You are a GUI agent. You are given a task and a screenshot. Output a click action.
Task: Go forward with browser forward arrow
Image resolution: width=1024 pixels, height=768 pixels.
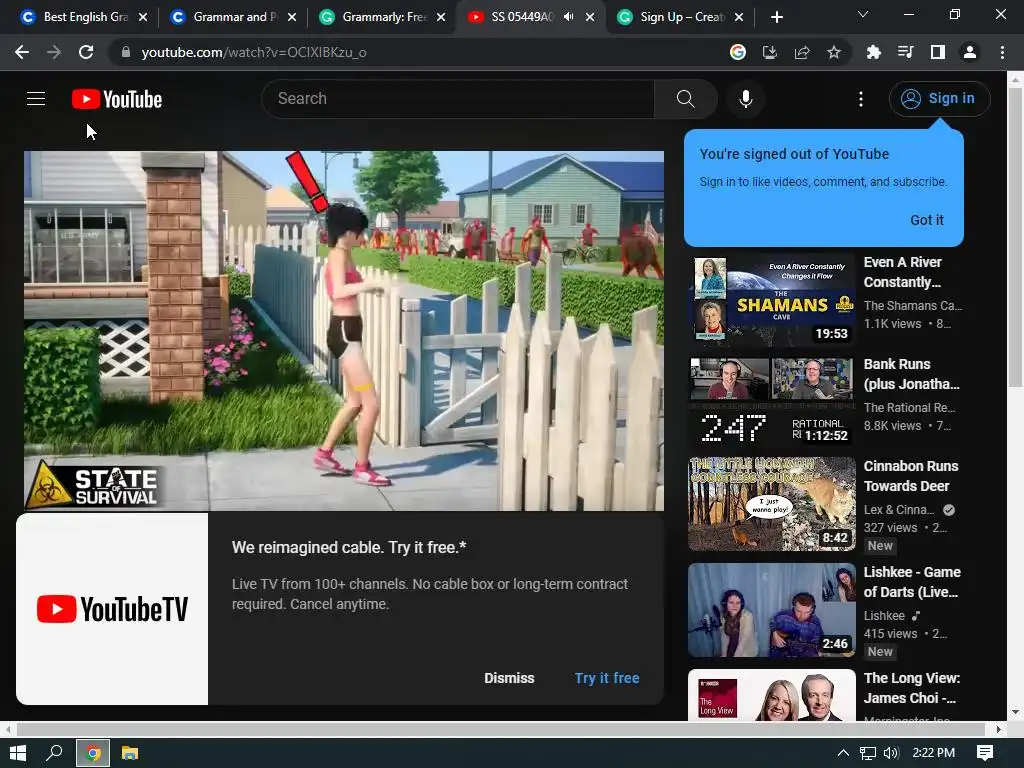[54, 52]
